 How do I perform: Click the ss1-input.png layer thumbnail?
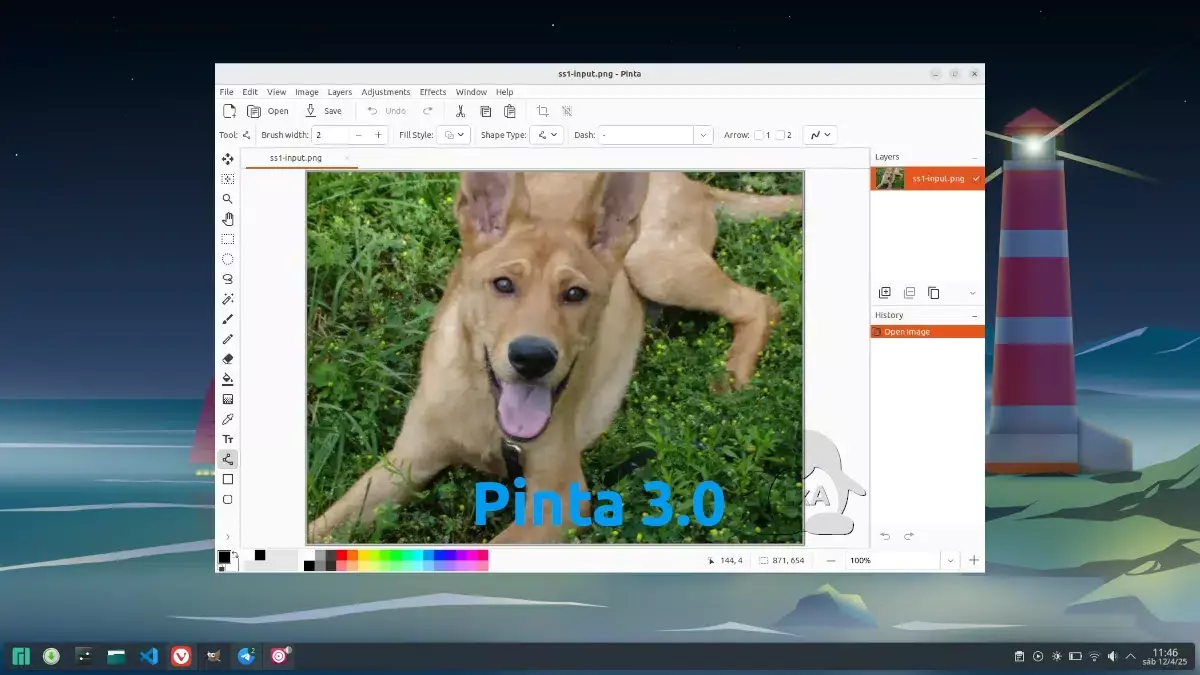890,179
